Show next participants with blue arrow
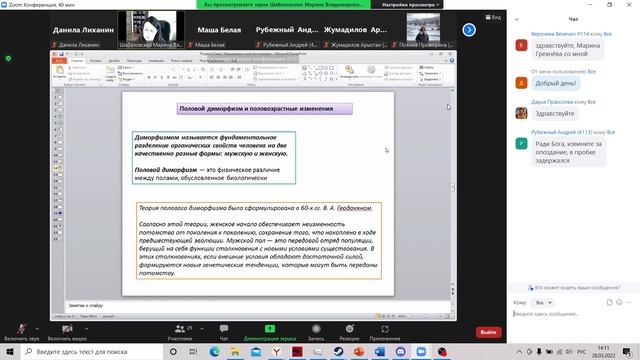The height and width of the screenshot is (360, 640). pos(469,30)
